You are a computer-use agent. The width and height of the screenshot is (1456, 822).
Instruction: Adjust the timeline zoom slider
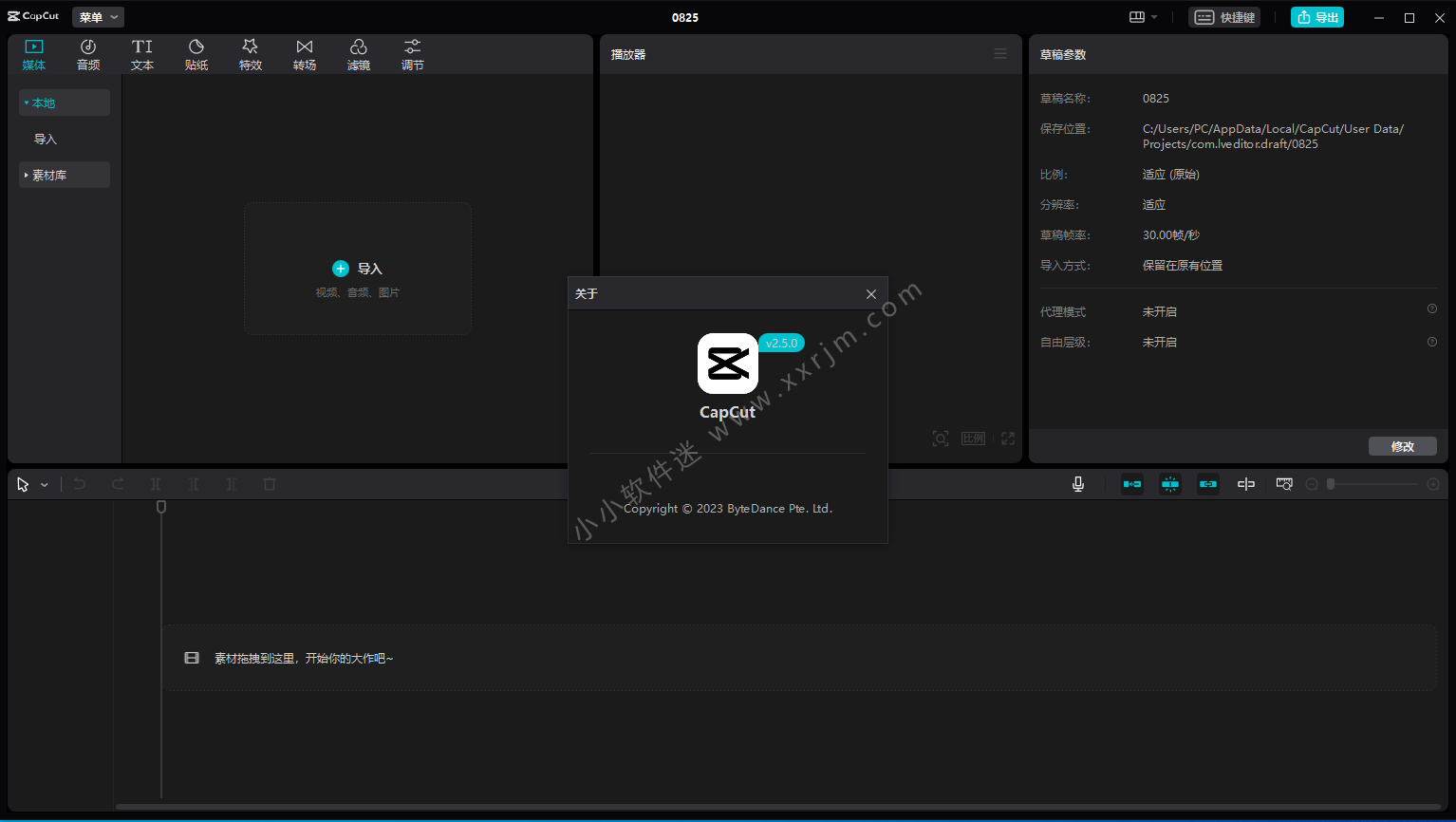tap(1372, 484)
